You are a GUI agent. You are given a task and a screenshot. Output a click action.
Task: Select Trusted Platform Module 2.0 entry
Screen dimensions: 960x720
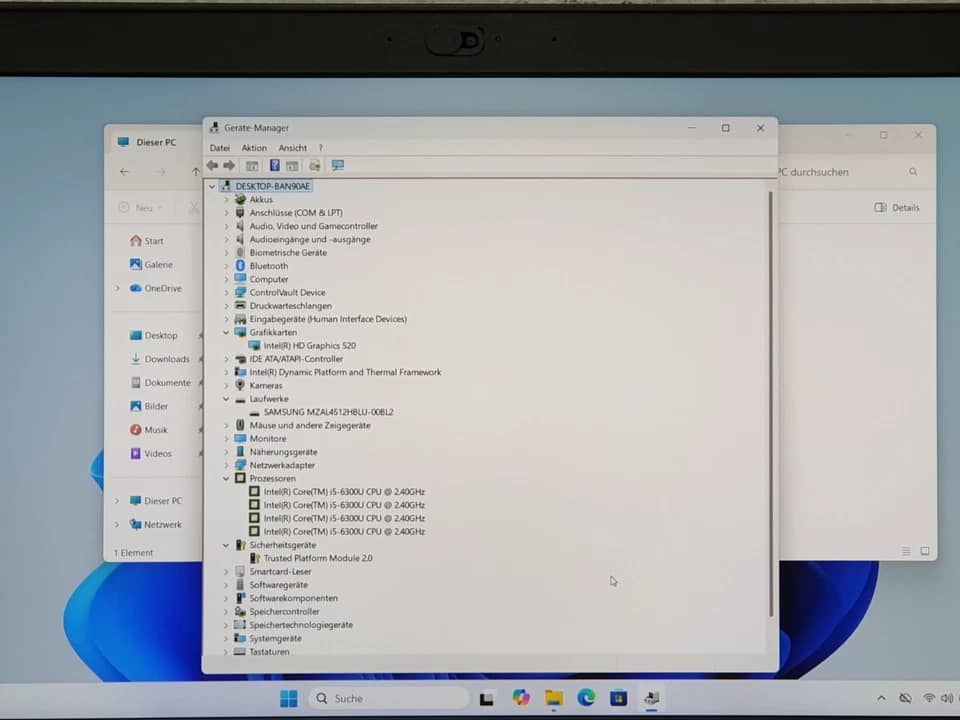[318, 558]
